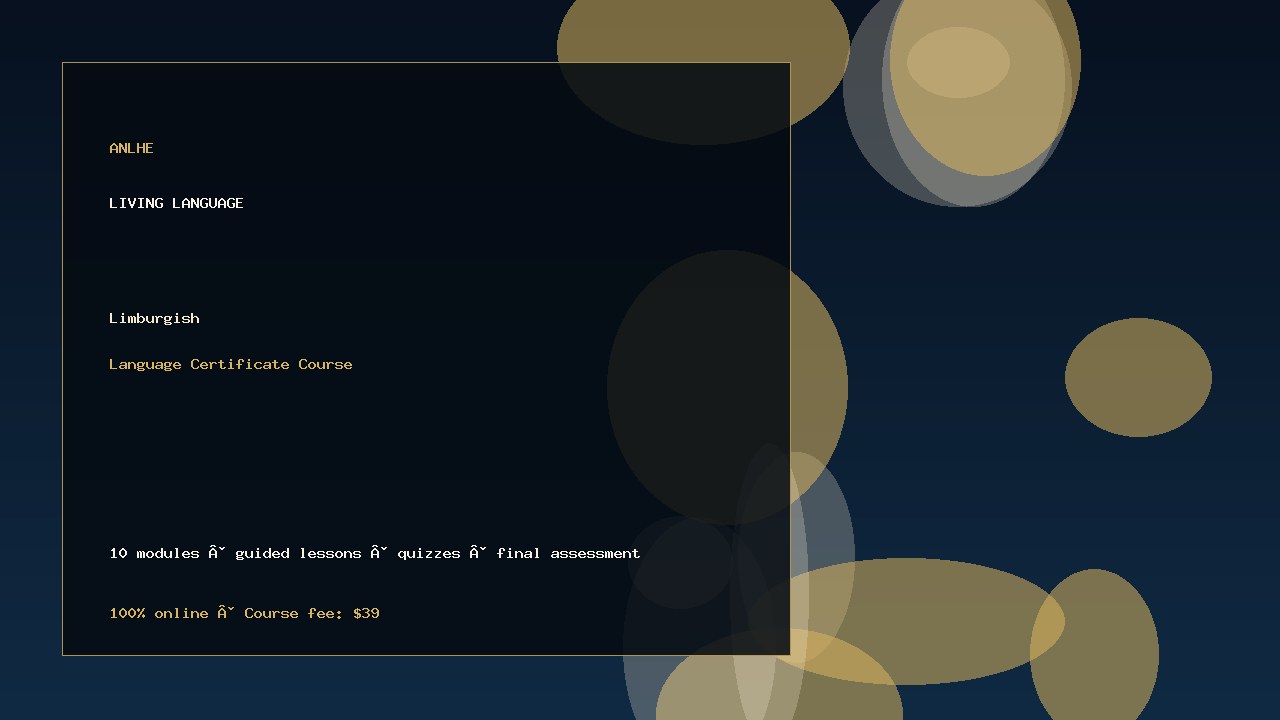The height and width of the screenshot is (720, 1280).
Task: Click the Course fee: $39 line
Action: tap(244, 613)
